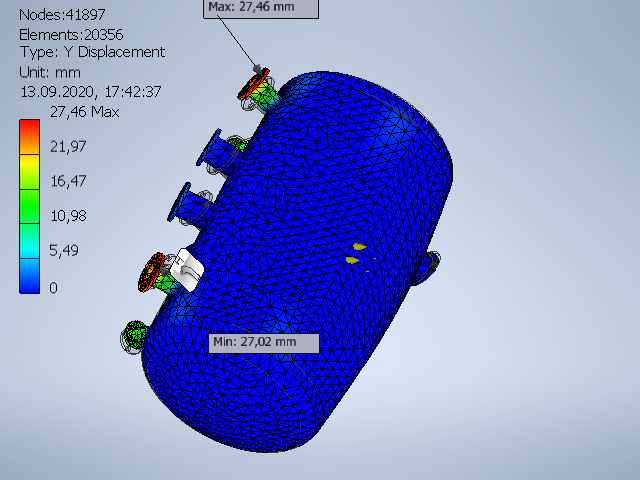Click the '27,46 Max' legend value
The image size is (640, 480).
[84, 112]
